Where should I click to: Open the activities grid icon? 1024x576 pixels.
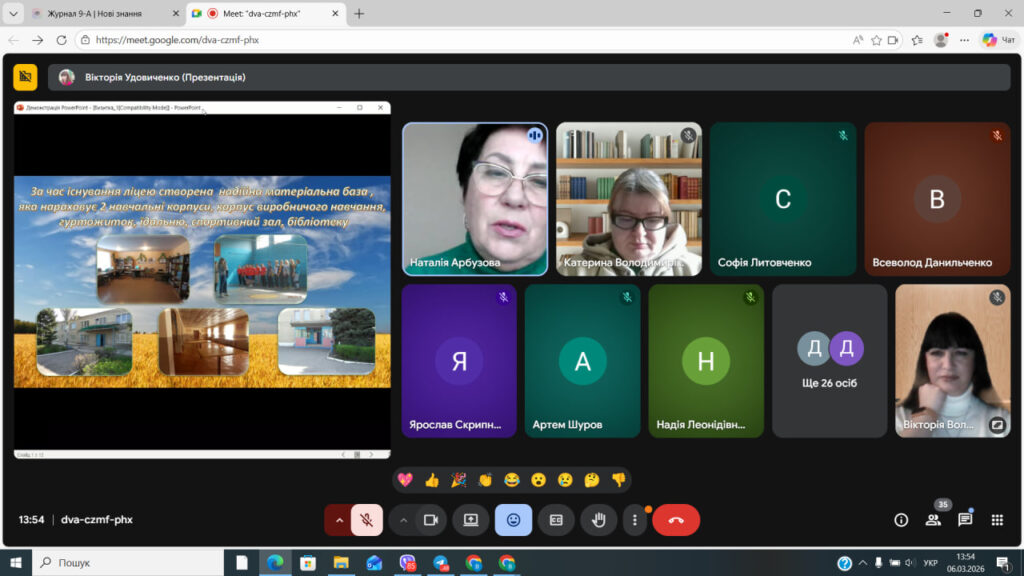click(997, 520)
